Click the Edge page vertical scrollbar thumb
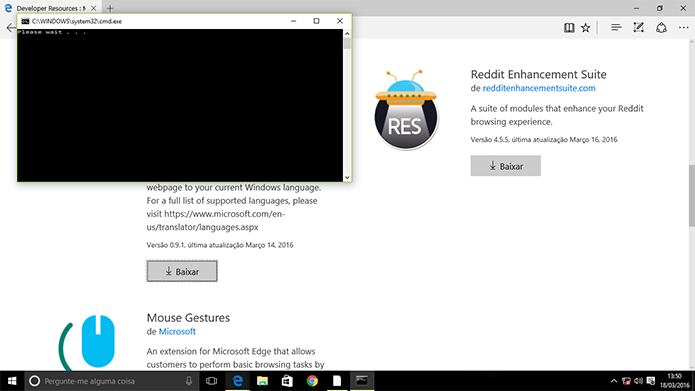Image resolution: width=695 pixels, height=391 pixels. coord(691,195)
